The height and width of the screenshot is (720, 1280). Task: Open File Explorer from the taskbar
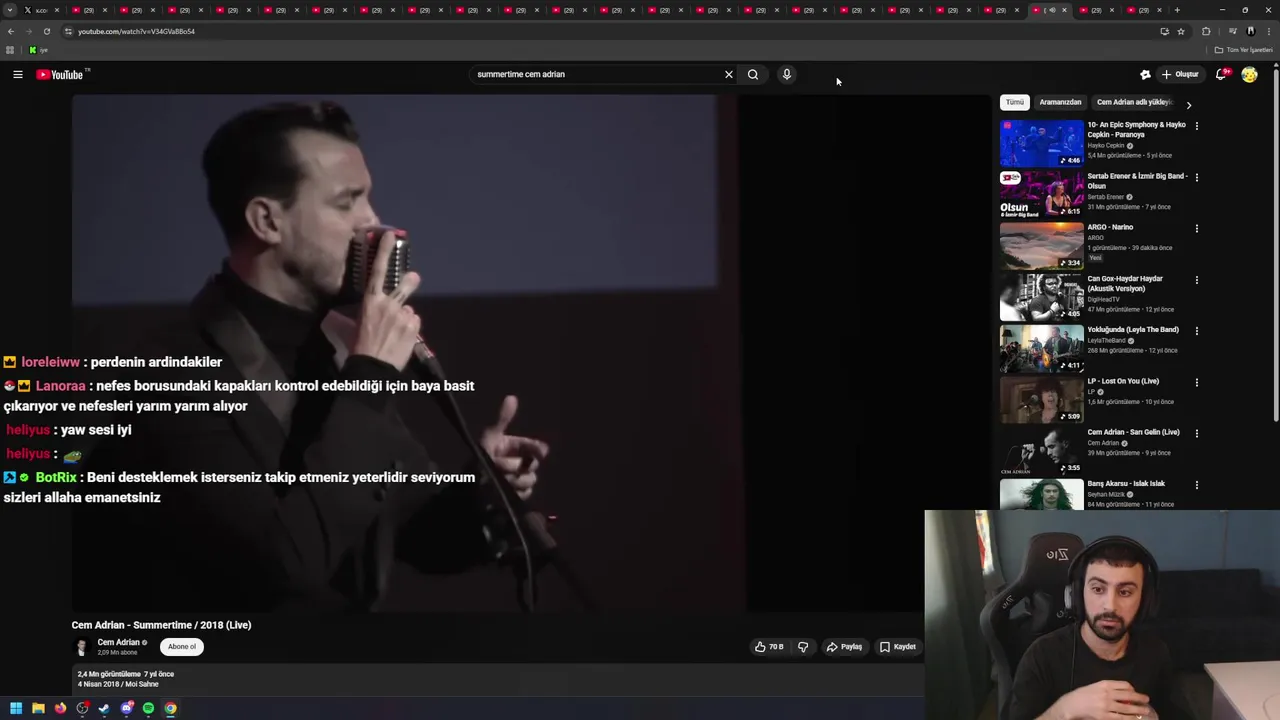tap(38, 708)
